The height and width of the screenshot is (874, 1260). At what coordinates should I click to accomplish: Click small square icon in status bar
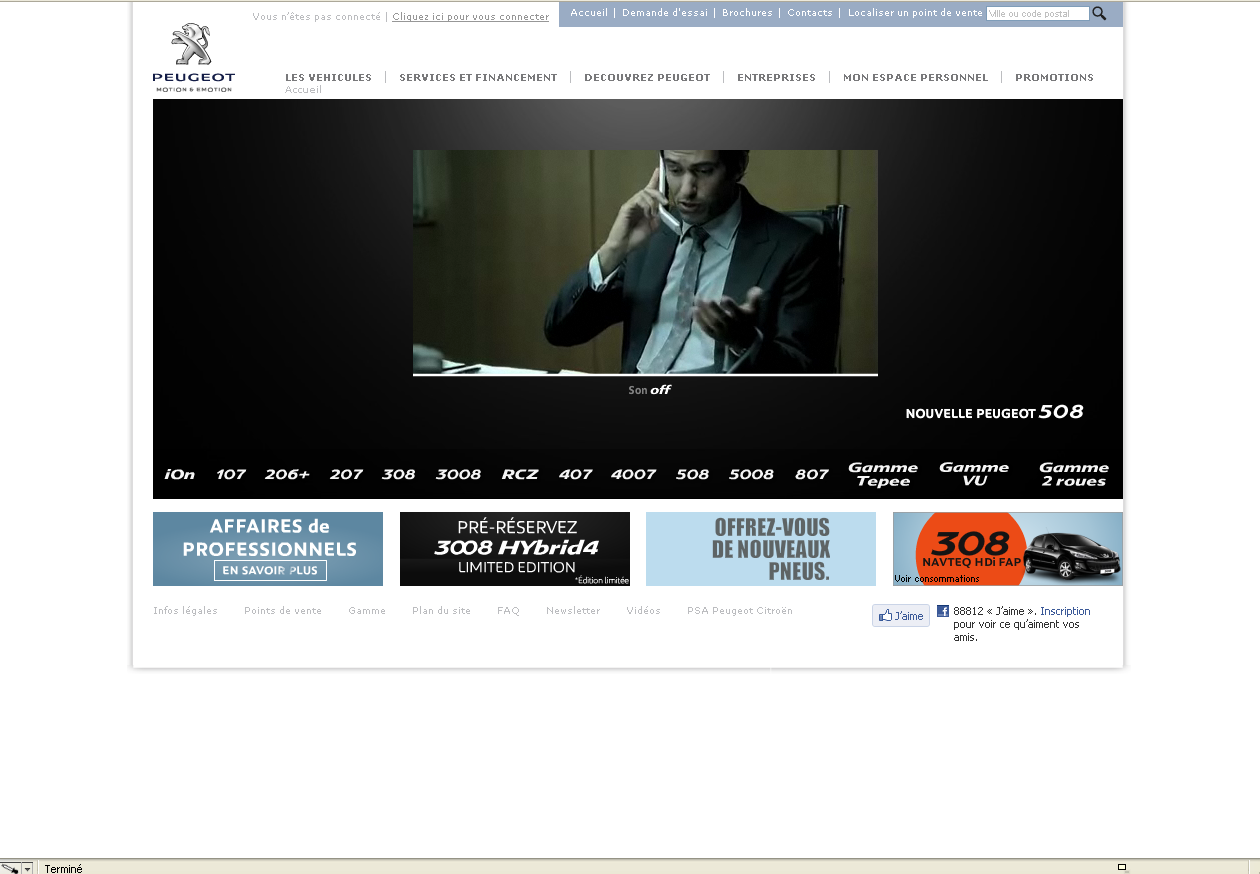click(1122, 867)
